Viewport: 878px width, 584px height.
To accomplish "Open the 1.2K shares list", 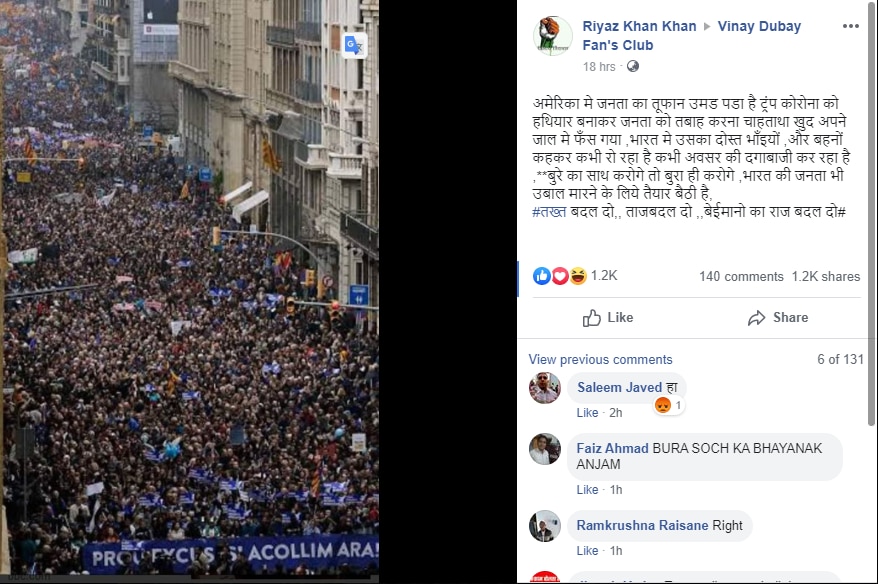I will point(825,277).
